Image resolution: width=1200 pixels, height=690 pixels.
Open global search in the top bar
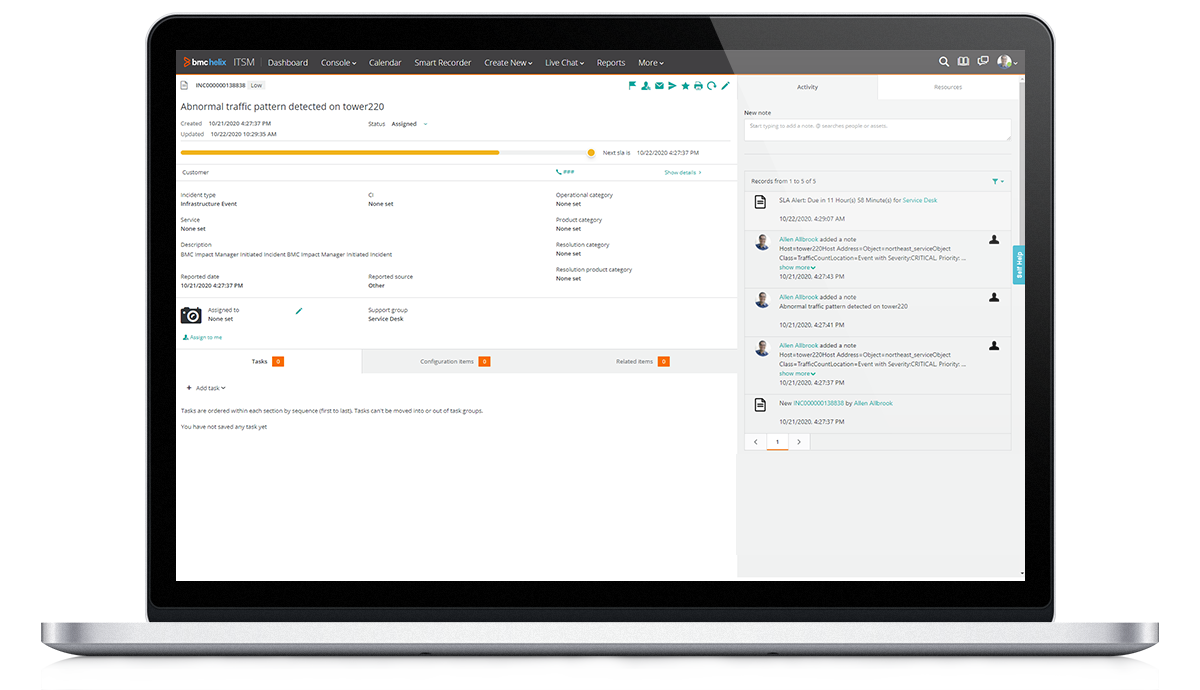944,62
